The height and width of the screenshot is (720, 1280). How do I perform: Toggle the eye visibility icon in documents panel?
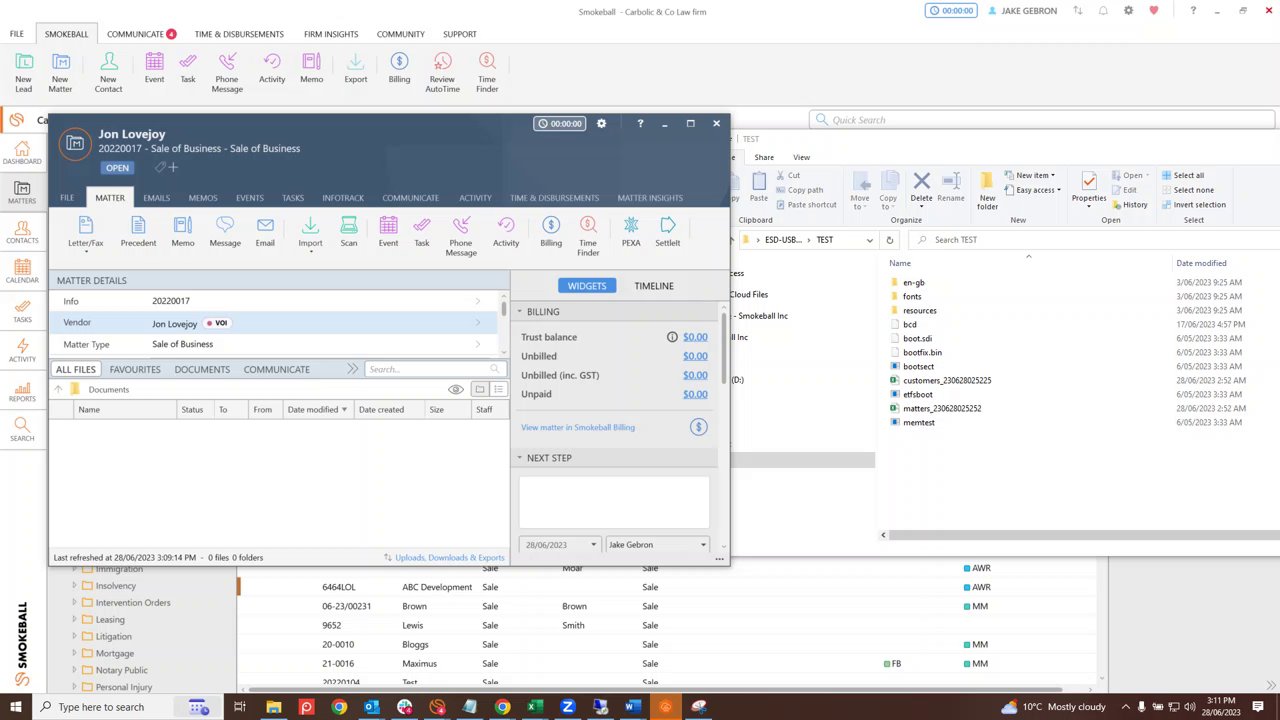point(456,389)
